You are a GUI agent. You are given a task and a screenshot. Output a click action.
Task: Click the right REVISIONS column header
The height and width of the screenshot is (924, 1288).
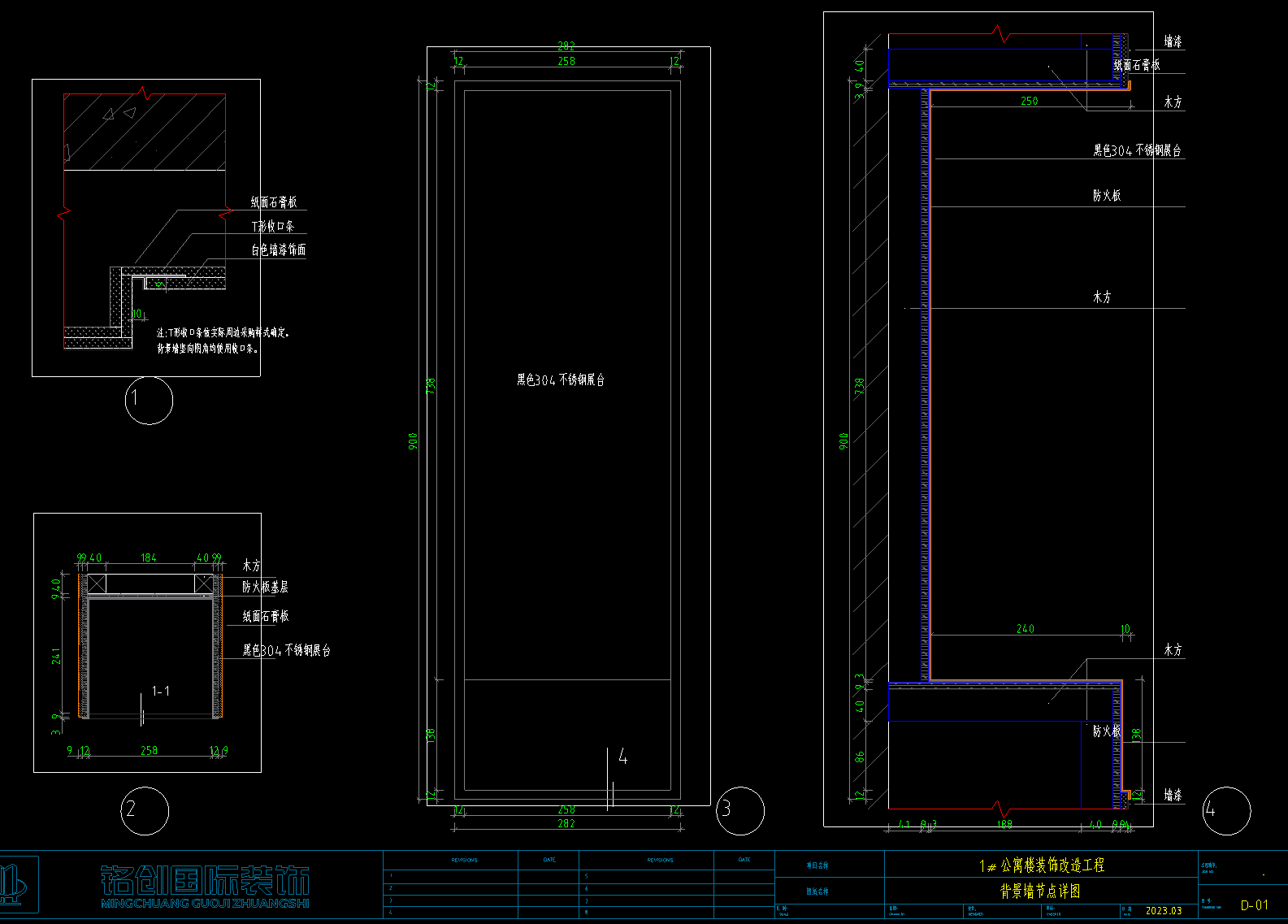(661, 860)
